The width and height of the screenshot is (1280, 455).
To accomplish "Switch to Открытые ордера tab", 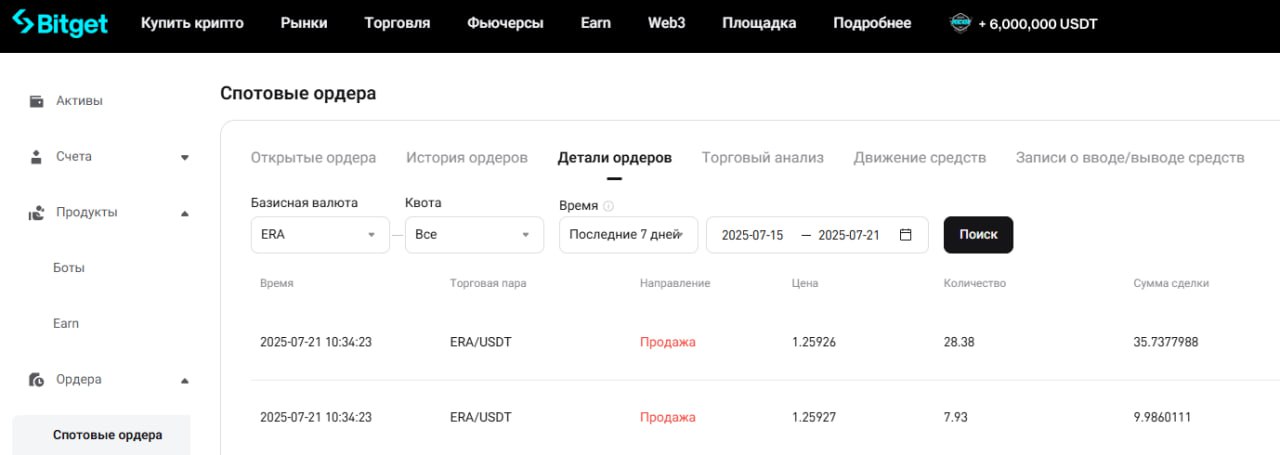I will pyautogui.click(x=313, y=158).
